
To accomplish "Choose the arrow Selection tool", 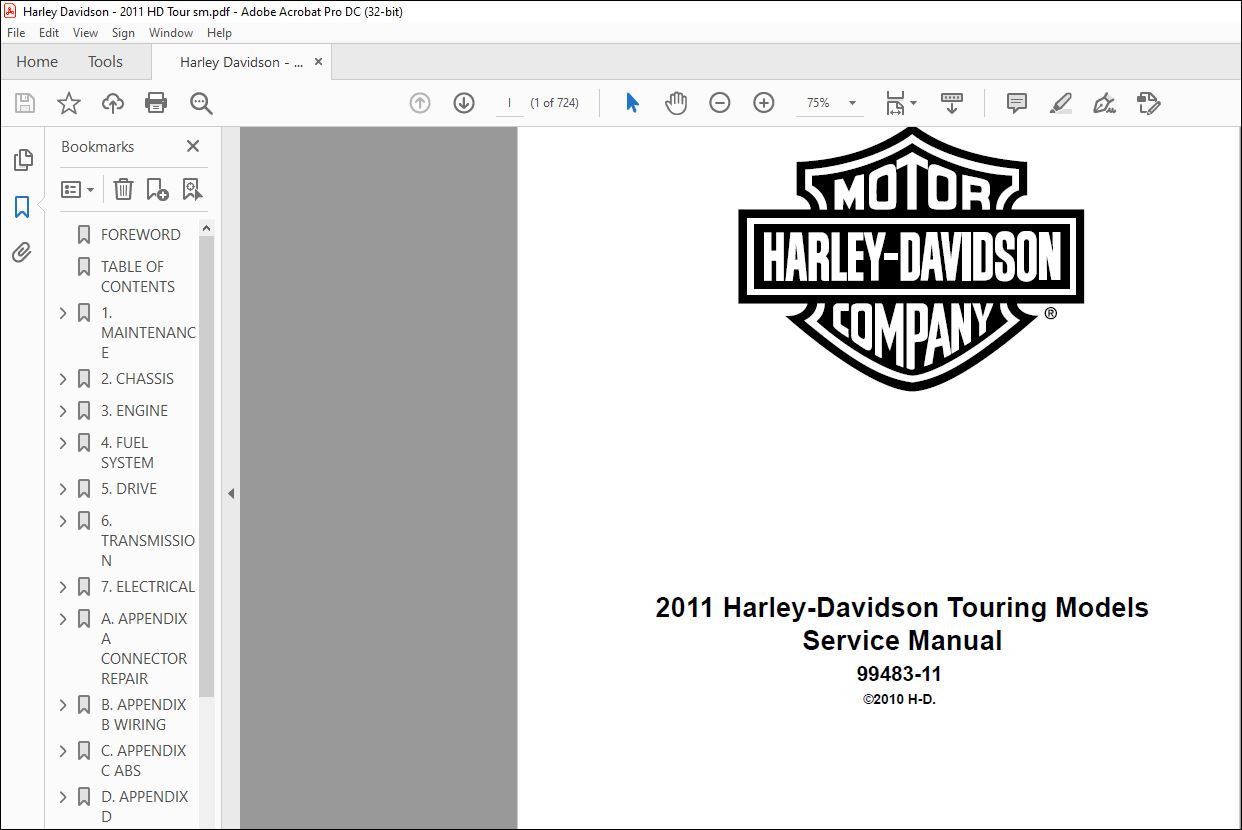I will pos(632,103).
